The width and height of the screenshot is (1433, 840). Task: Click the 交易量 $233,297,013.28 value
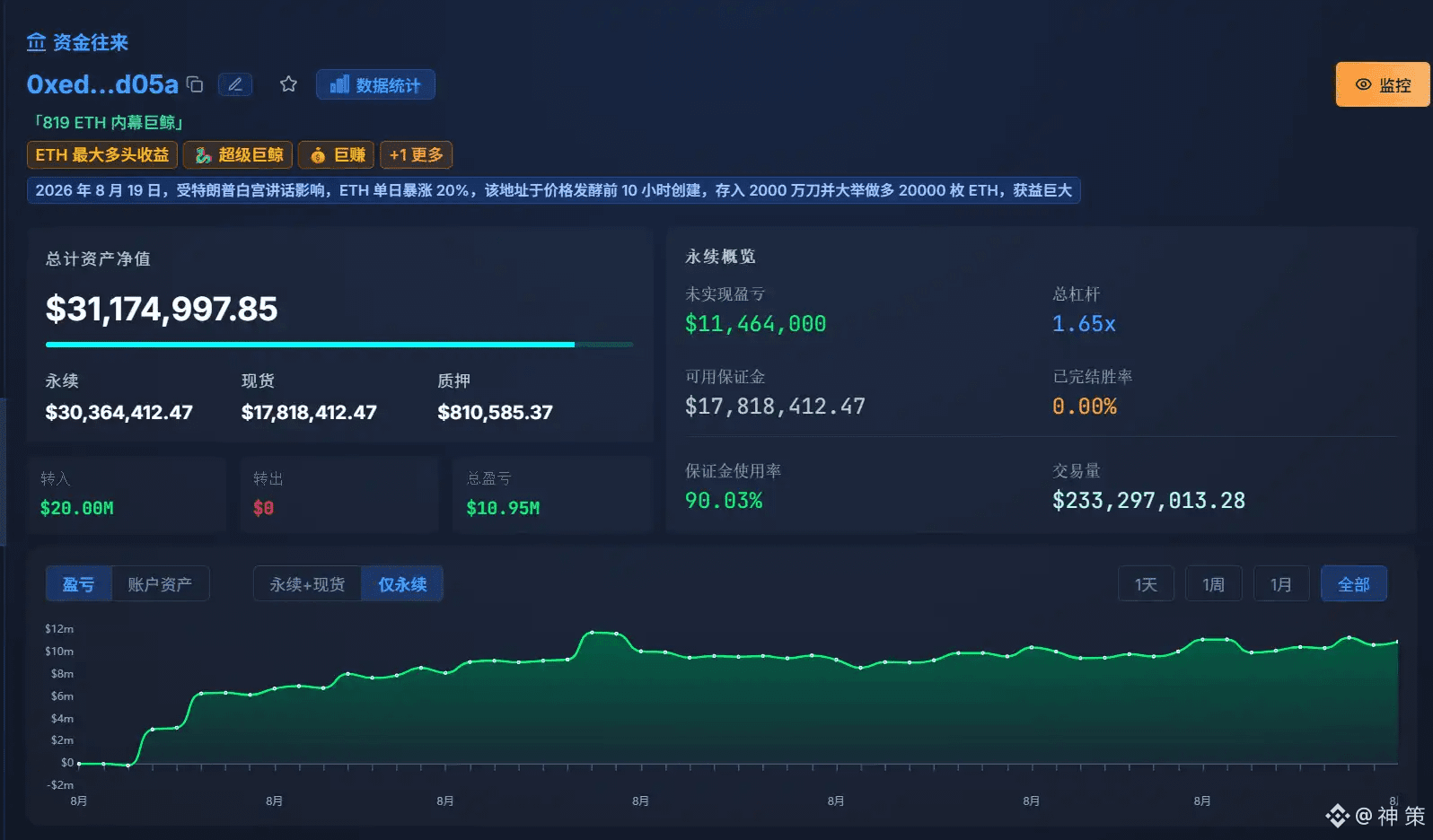pyautogui.click(x=1148, y=501)
